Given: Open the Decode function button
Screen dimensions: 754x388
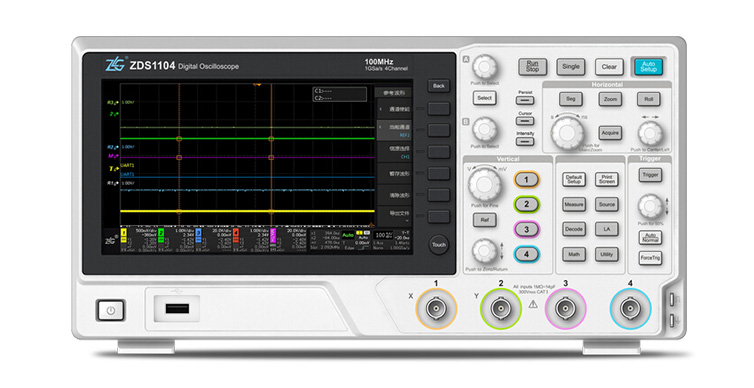Looking at the screenshot, I should 574,229.
